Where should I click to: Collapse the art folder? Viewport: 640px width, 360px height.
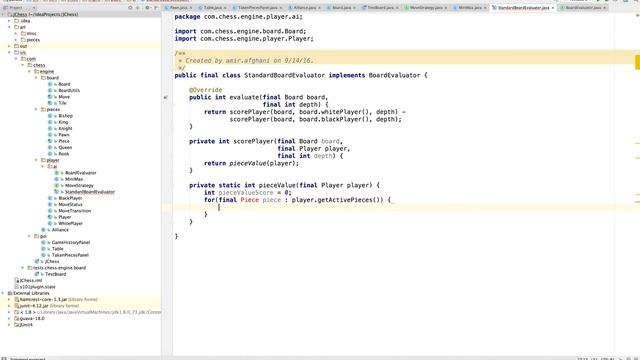(x=10, y=27)
